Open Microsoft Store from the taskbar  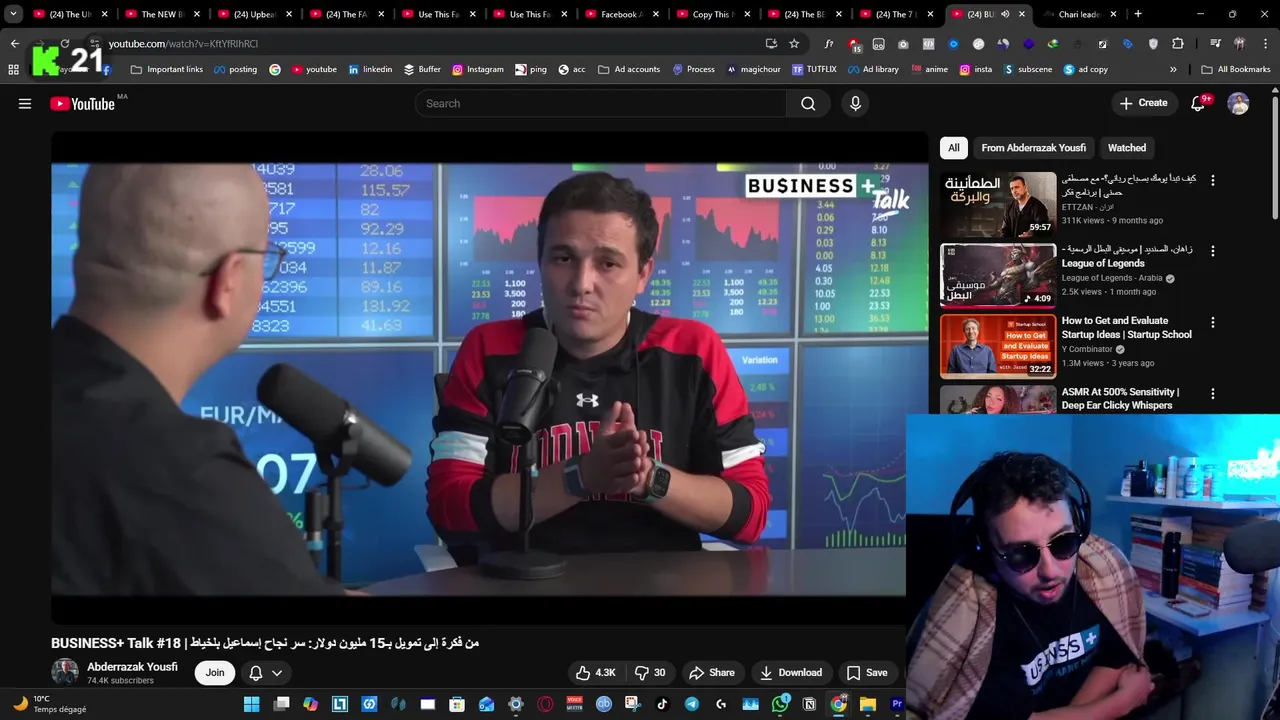tap(457, 704)
